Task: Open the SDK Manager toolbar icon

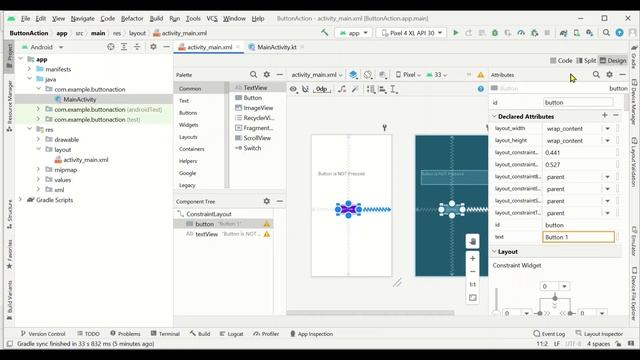Action: (589, 33)
